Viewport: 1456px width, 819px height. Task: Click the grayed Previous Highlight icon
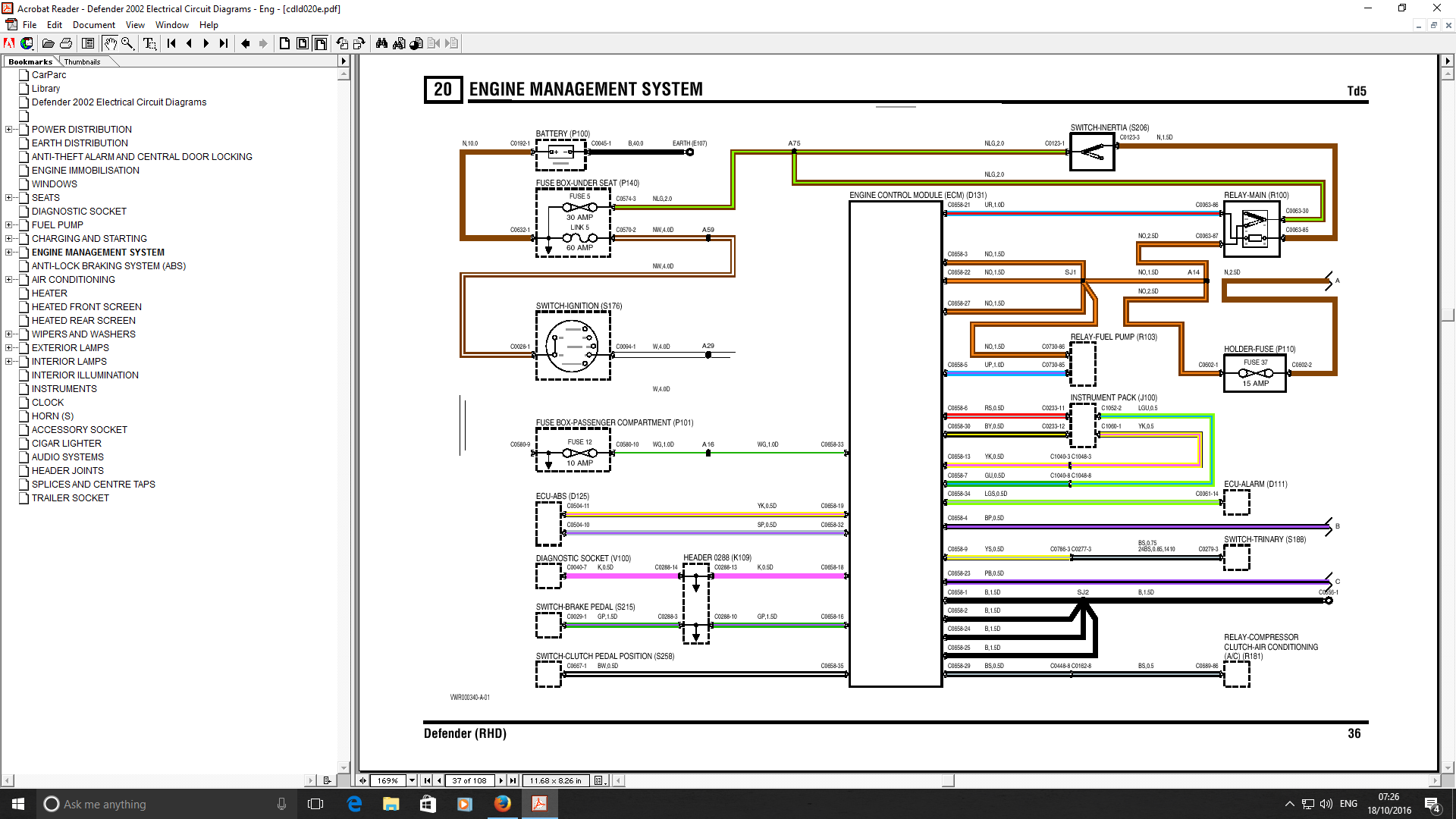point(434,43)
